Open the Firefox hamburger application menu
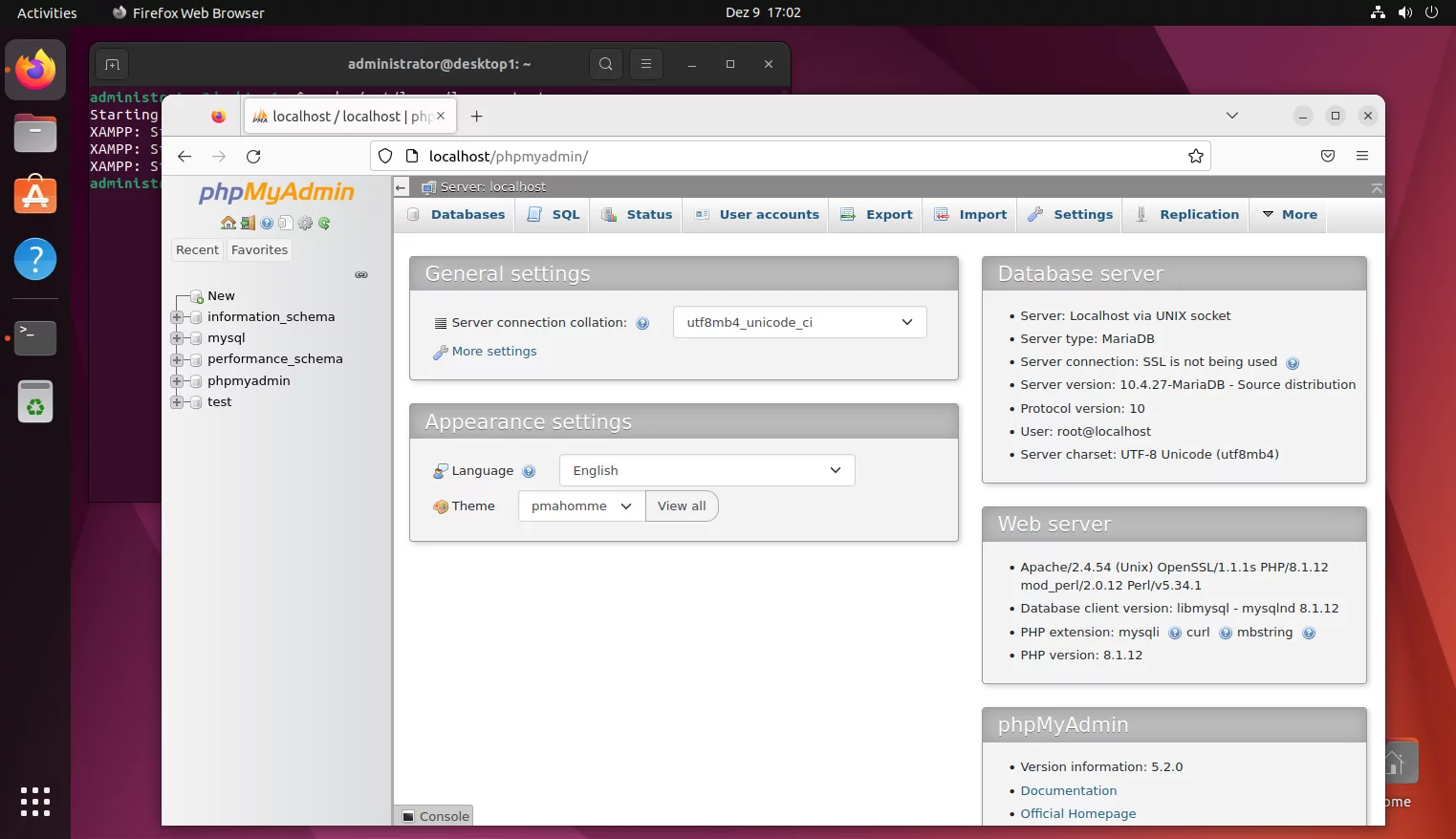Screen dimensions: 1456x839 tap(1362, 156)
